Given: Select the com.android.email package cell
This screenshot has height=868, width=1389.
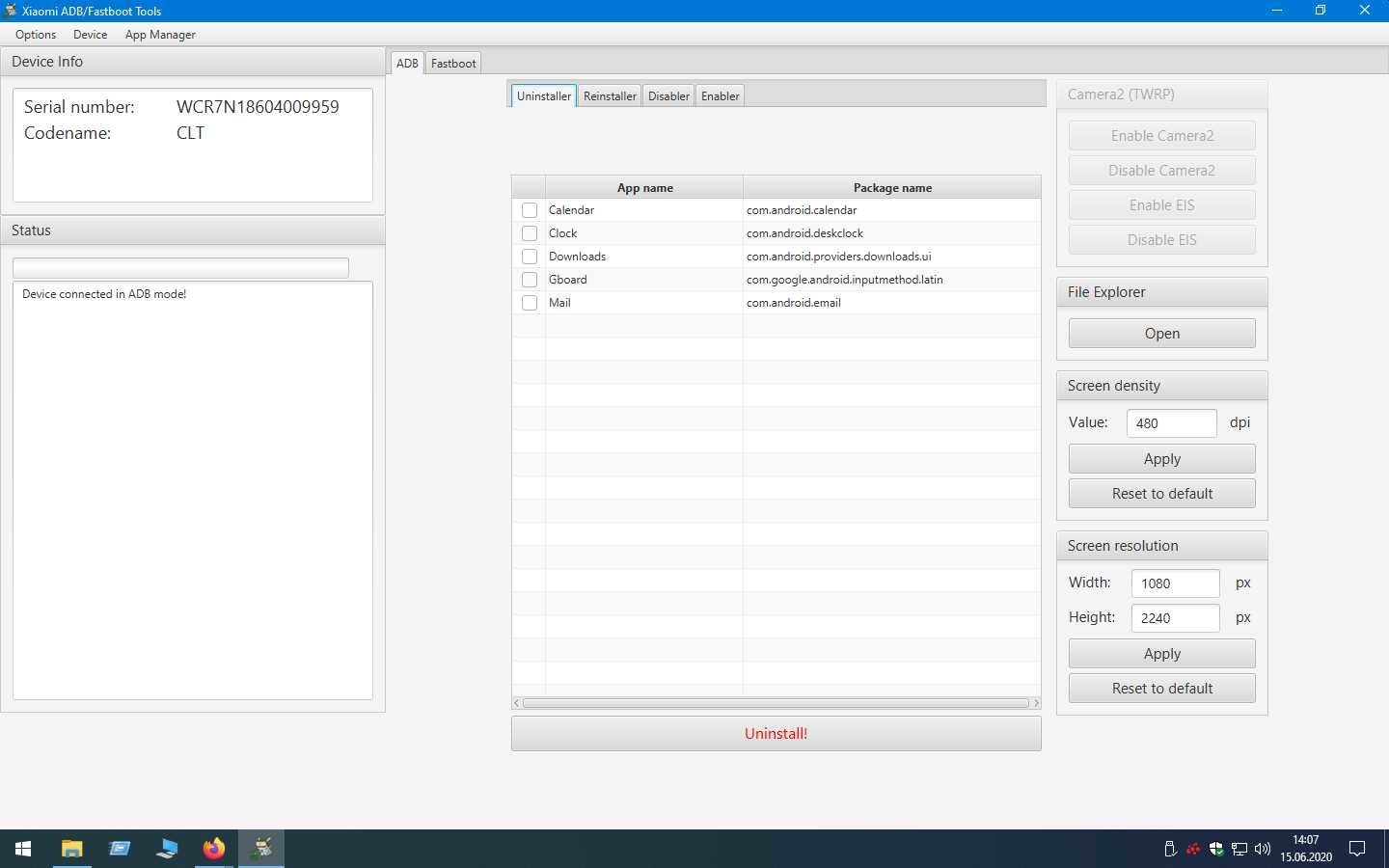Looking at the screenshot, I should pos(892,303).
